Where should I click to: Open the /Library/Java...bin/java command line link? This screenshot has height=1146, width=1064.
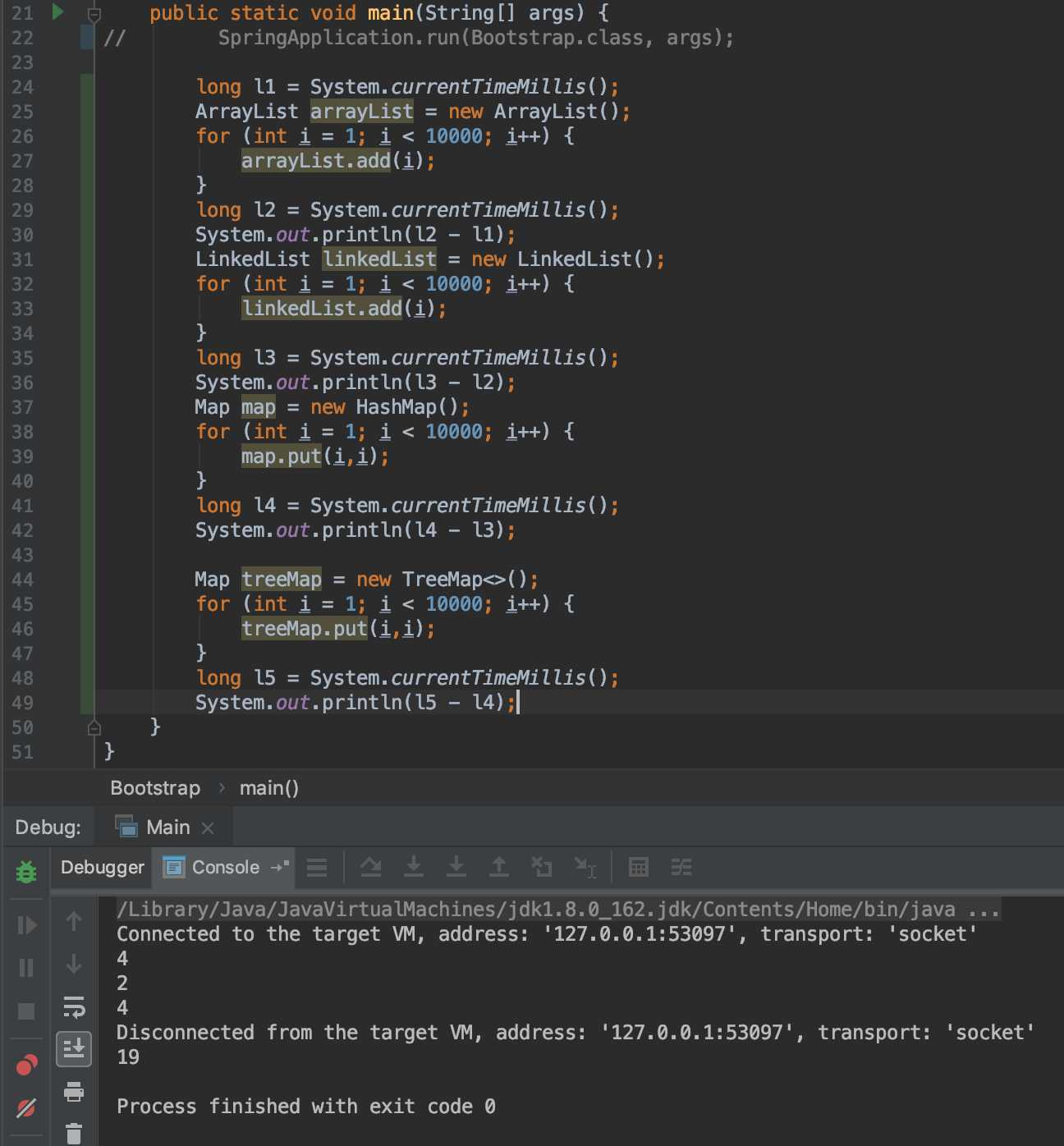click(558, 910)
